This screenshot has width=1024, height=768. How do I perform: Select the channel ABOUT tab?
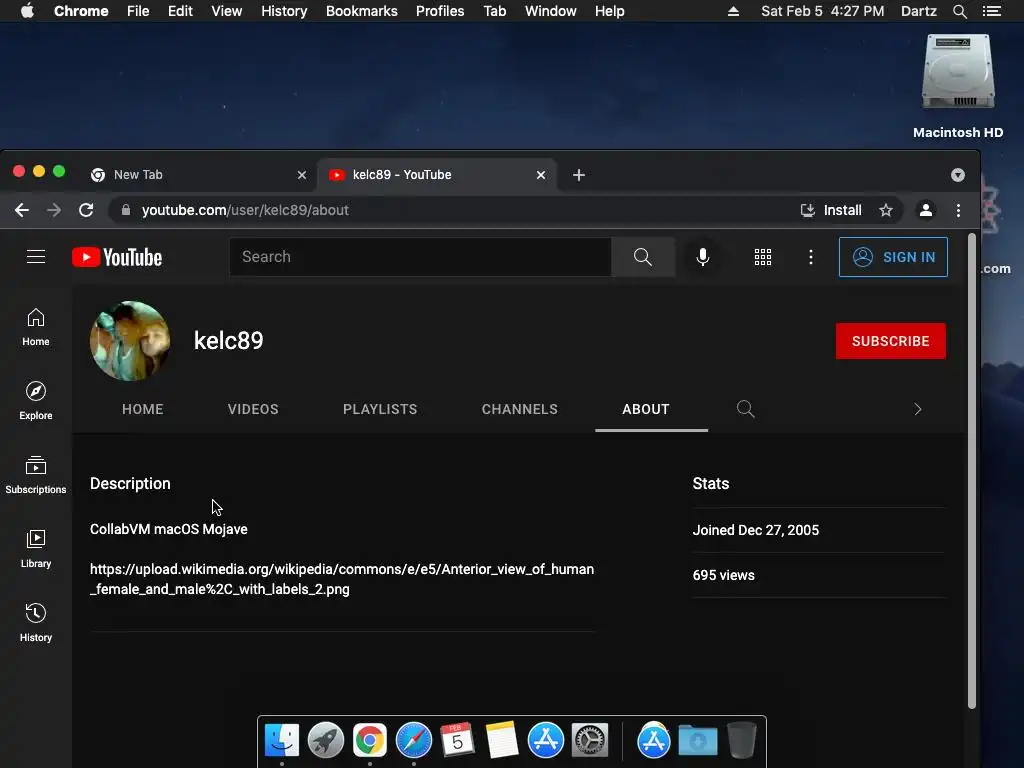(x=645, y=409)
